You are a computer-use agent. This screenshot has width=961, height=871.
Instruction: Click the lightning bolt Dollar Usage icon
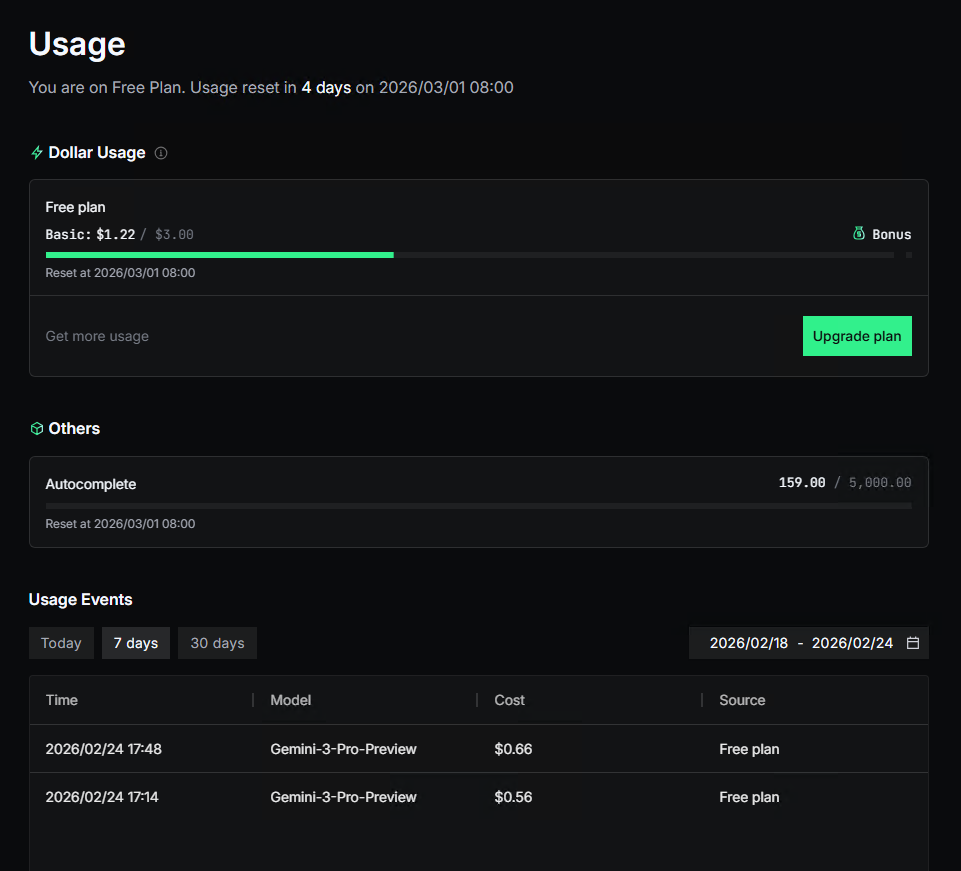tap(37, 153)
